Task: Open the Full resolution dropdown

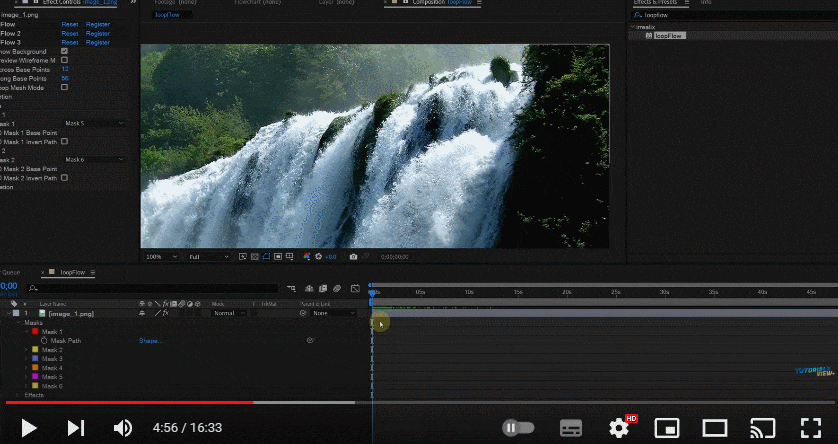Action: point(209,257)
